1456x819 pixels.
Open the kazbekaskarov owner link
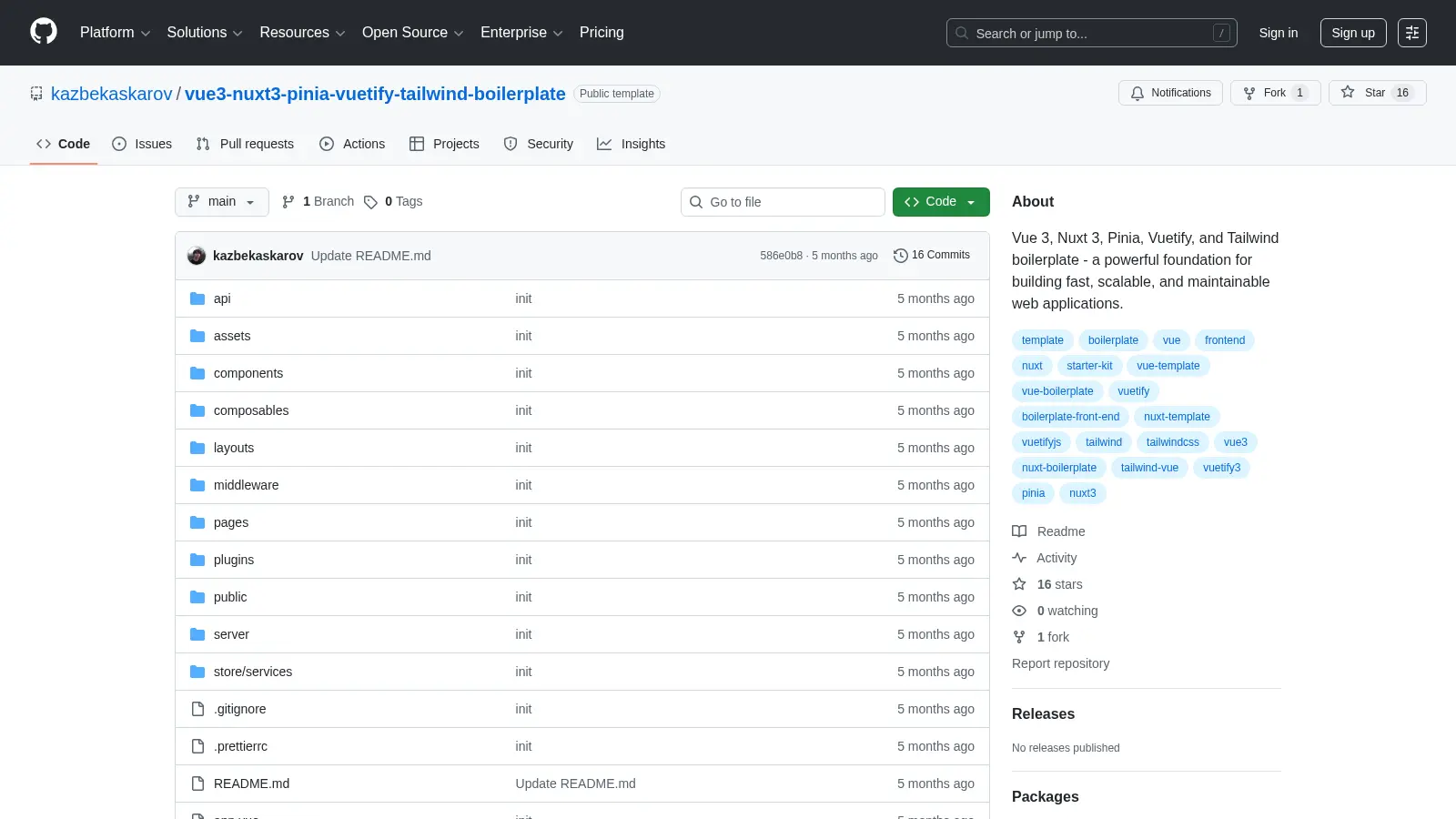coord(111,94)
